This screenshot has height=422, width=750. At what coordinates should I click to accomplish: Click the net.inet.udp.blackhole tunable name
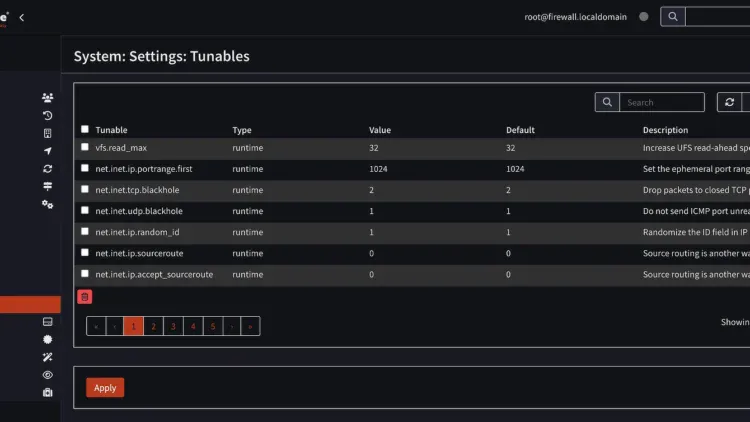pyautogui.click(x=139, y=211)
